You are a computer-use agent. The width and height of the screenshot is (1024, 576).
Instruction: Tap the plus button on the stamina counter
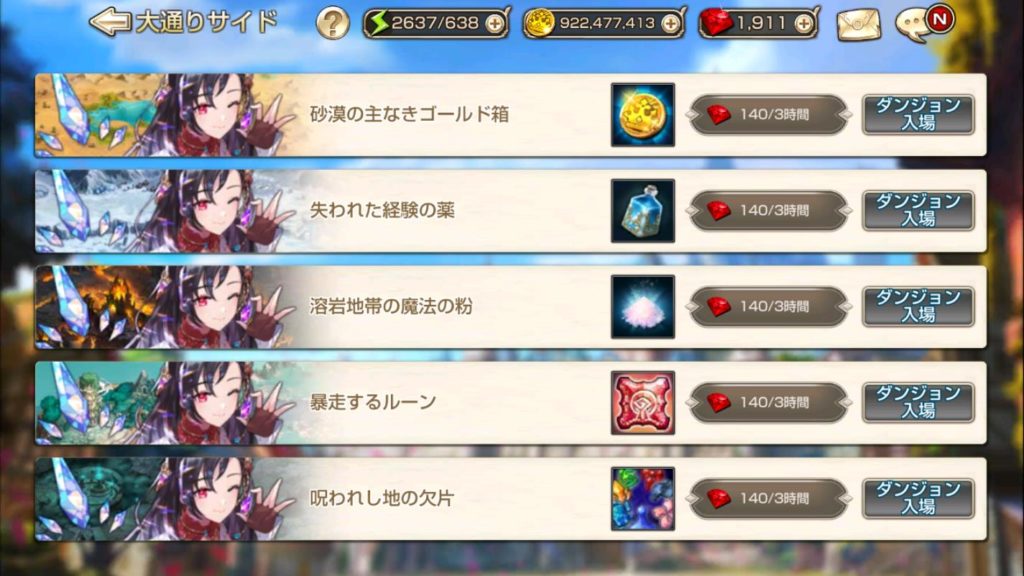495,24
